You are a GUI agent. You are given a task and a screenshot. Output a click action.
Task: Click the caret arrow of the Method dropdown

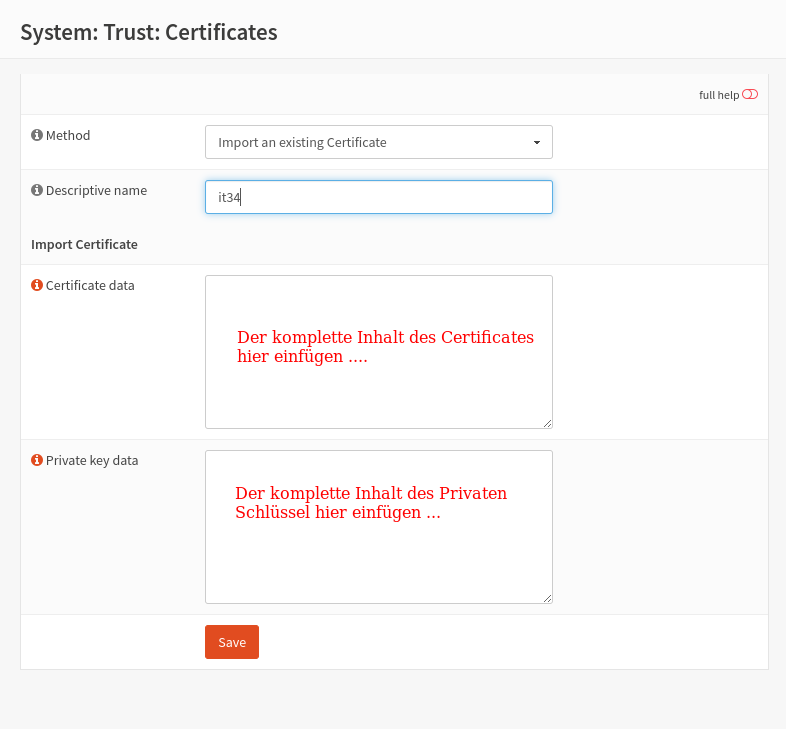point(537,143)
